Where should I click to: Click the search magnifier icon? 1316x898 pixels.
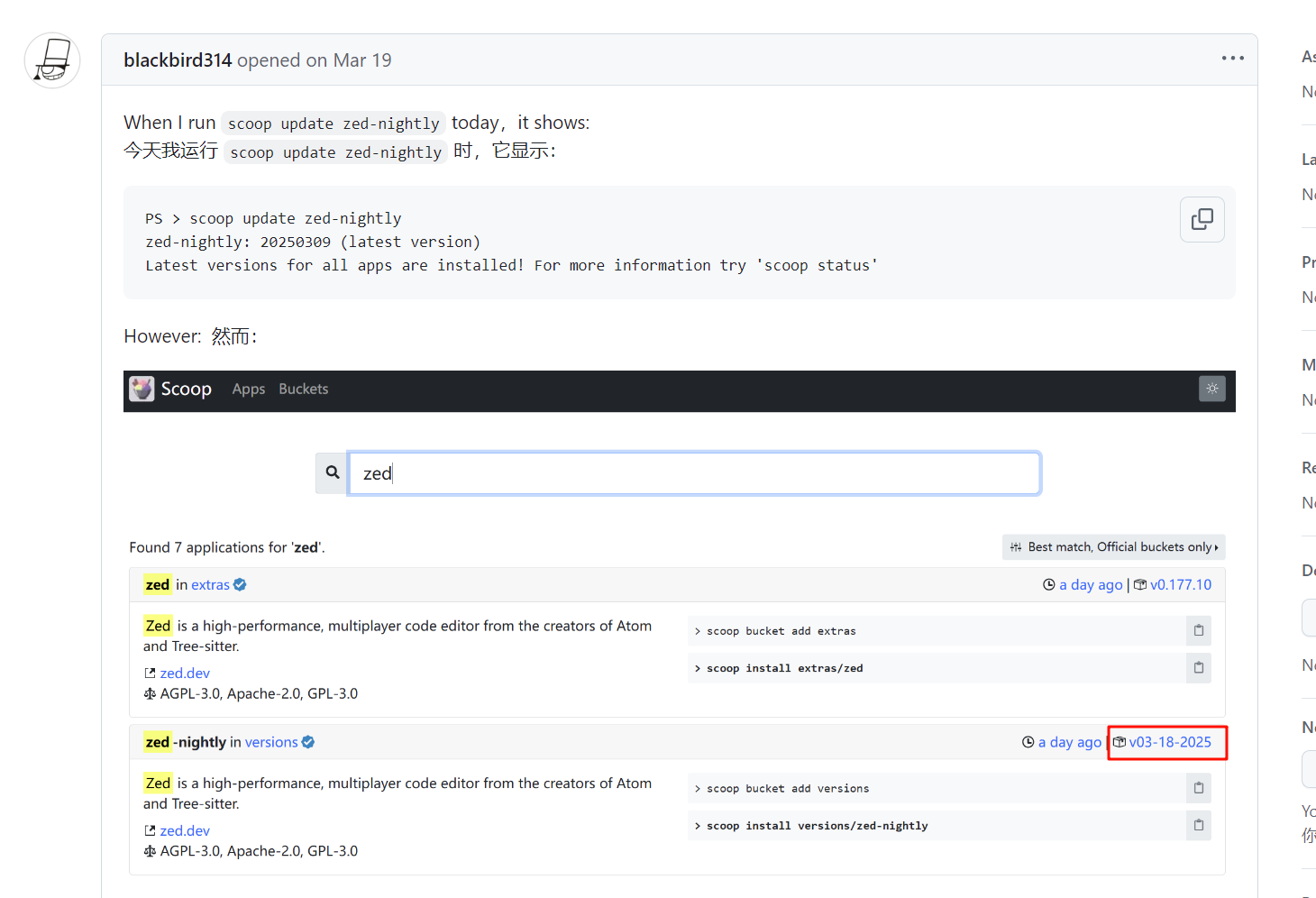click(332, 472)
